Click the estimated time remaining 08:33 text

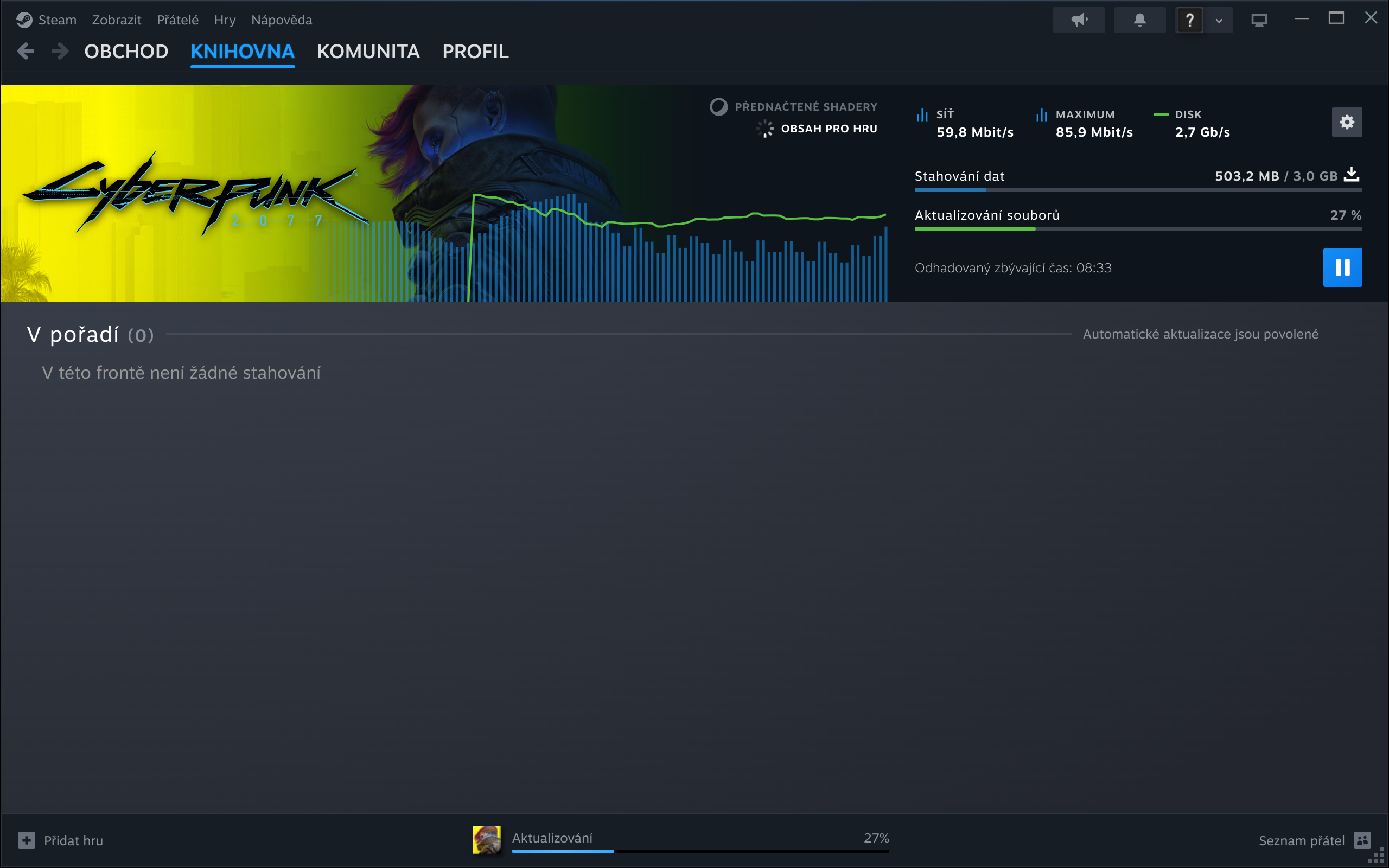1013,268
